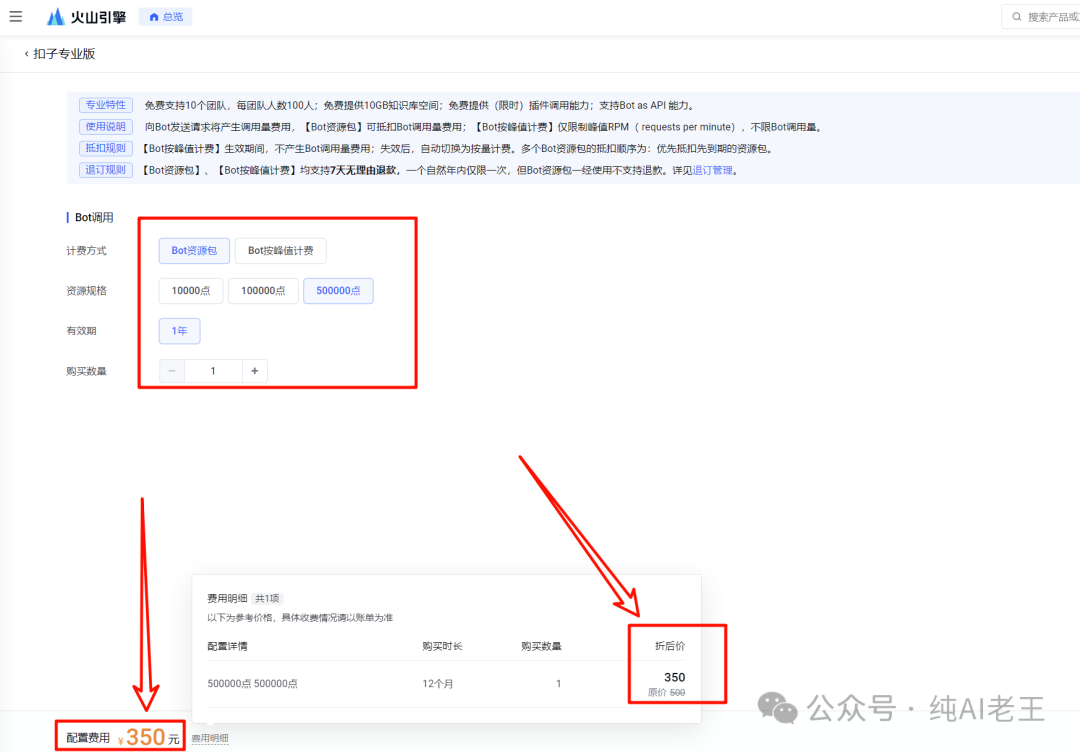Click the 原价 500 original price text
This screenshot has height=752, width=1080.
(666, 693)
